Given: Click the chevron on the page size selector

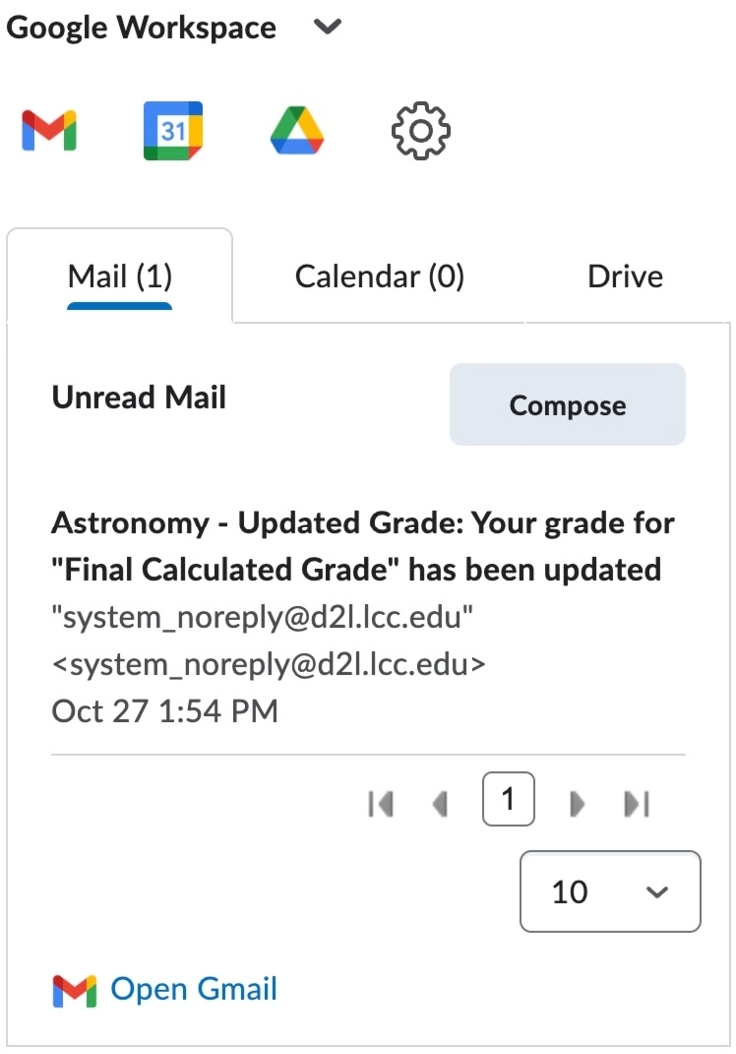Looking at the screenshot, I should 657,891.
